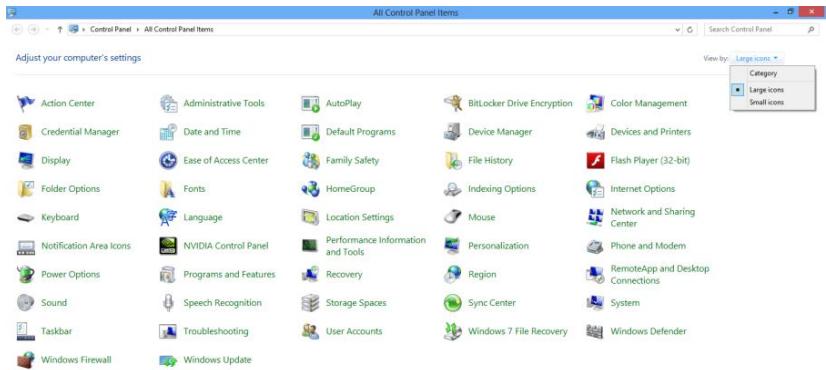Image resolution: width=826 pixels, height=370 pixels.
Task: Click the search magnifier icon
Action: pos(811,30)
